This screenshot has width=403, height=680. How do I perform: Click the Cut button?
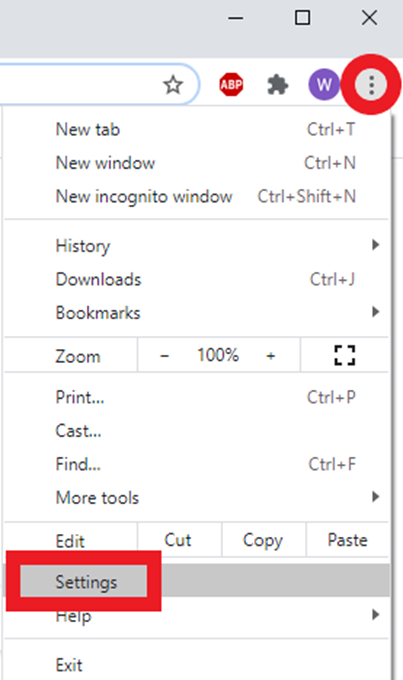tap(179, 540)
